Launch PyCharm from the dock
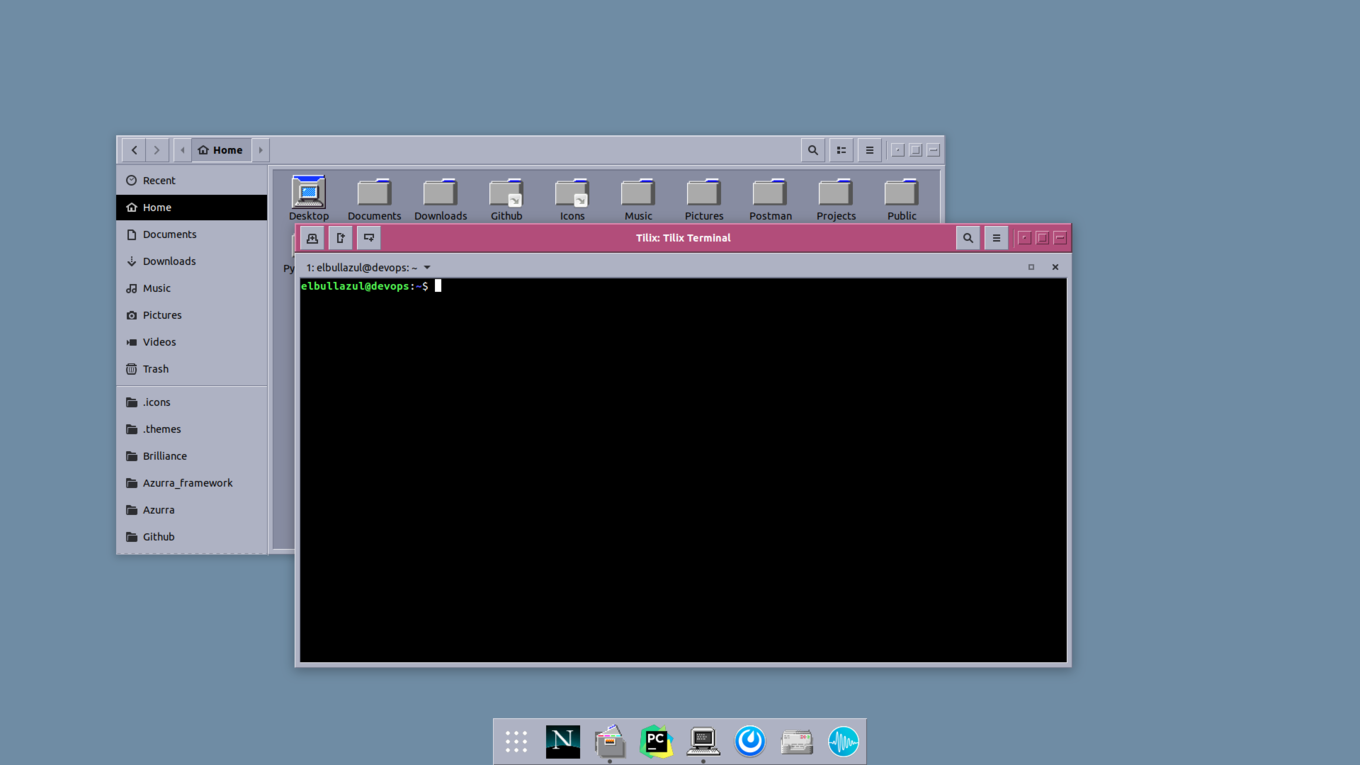The height and width of the screenshot is (765, 1360). pos(656,741)
